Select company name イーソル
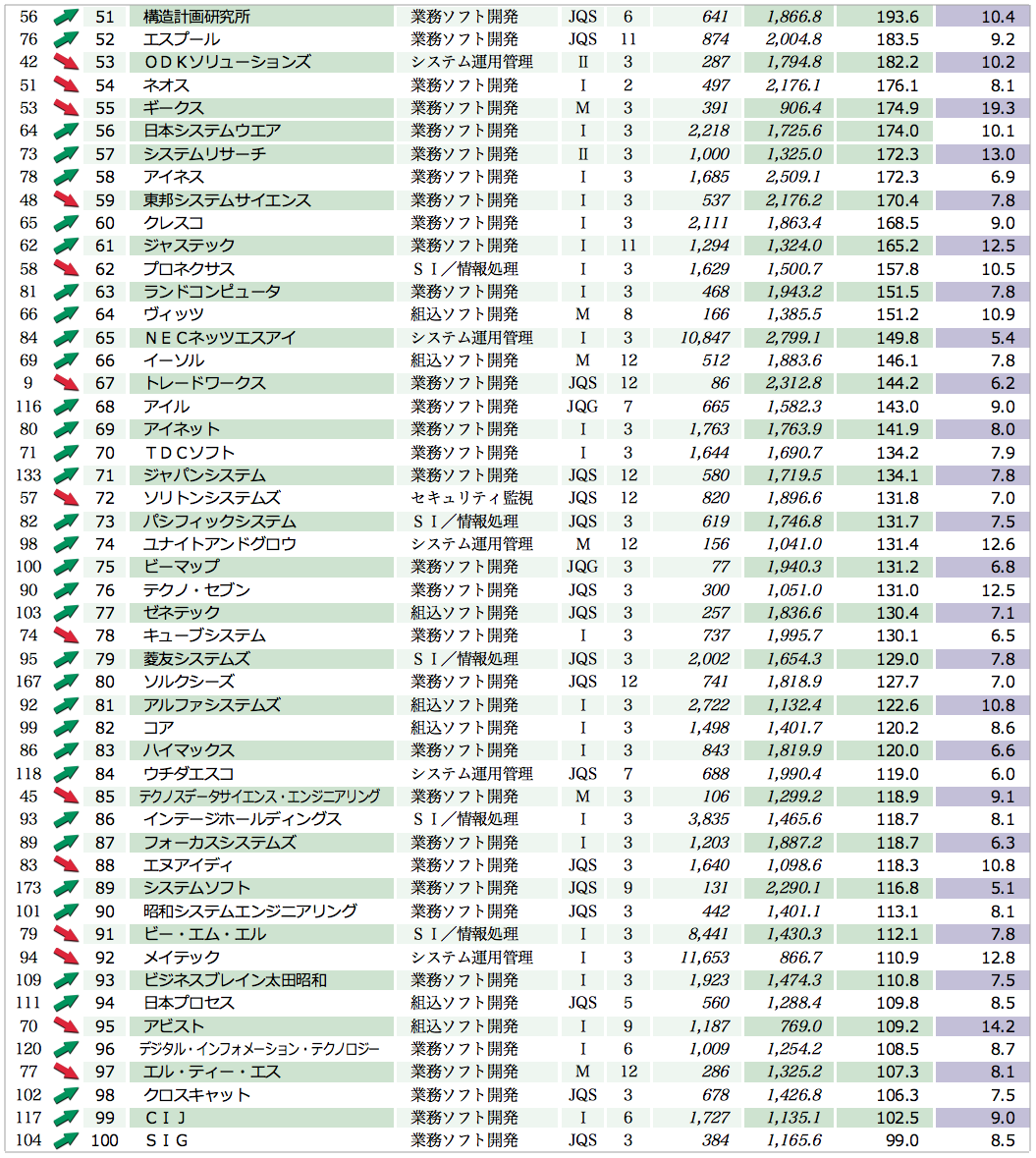This screenshot has width=1036, height=1158. coord(174,360)
